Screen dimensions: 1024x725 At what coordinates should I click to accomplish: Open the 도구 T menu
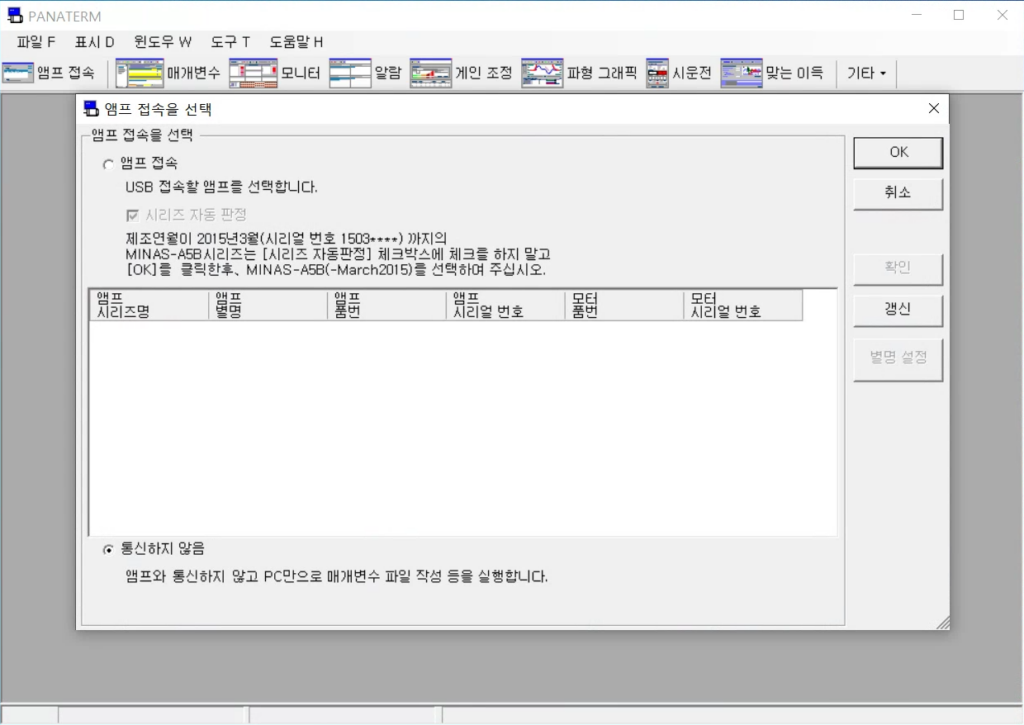click(230, 42)
